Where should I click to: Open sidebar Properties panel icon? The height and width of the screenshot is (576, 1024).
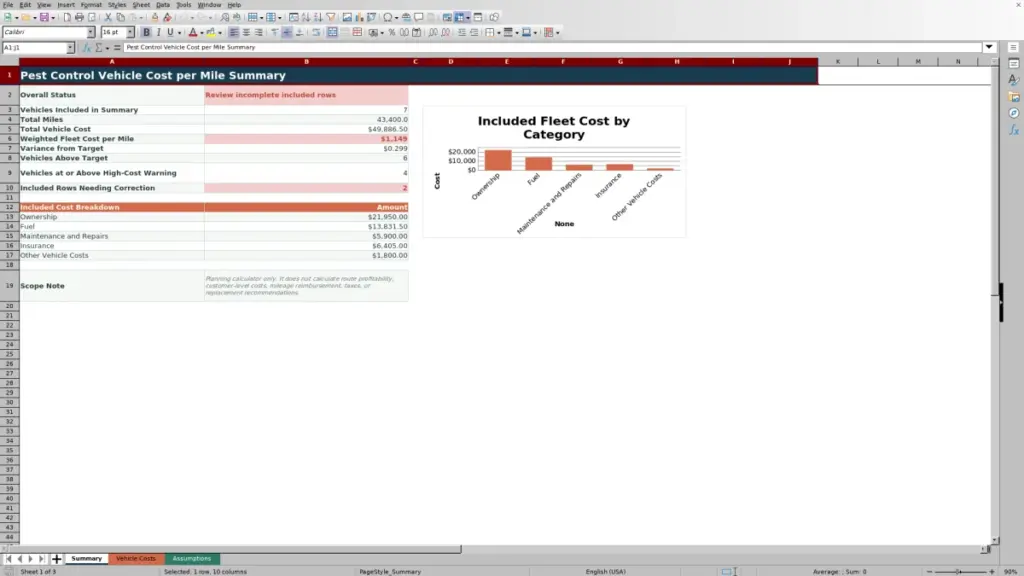1014,63
